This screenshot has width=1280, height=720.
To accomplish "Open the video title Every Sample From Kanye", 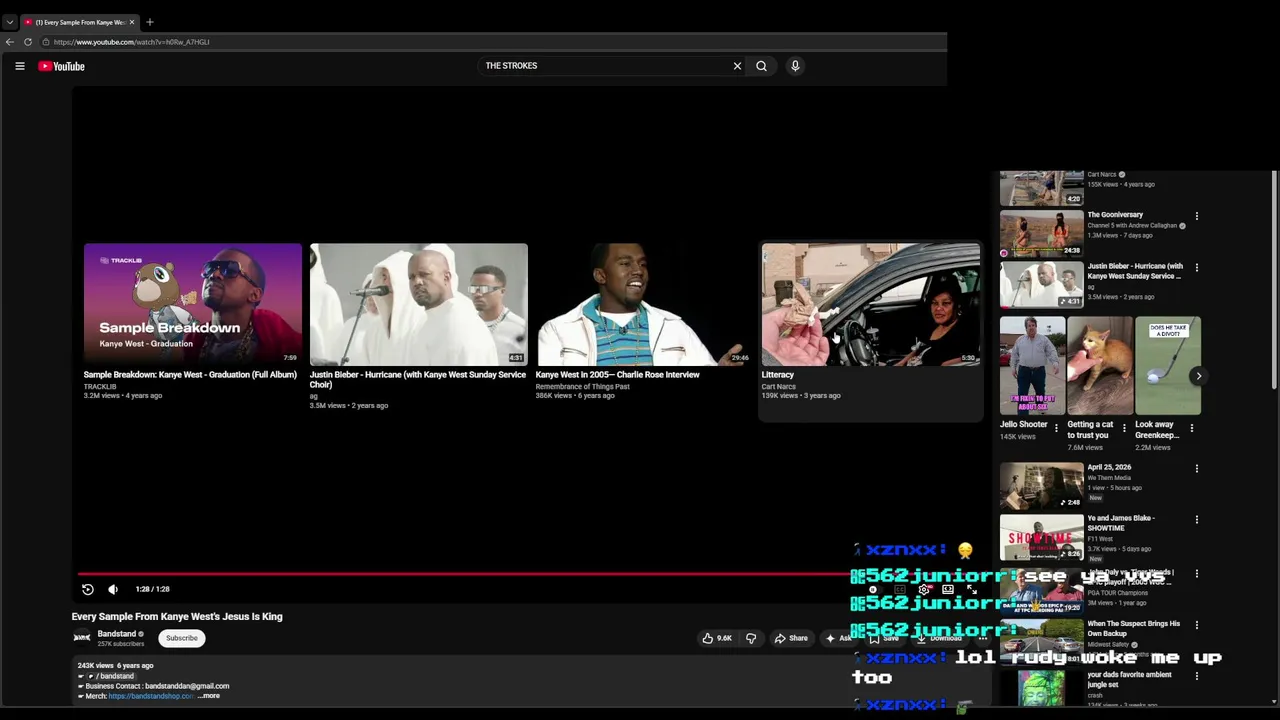I will [177, 617].
